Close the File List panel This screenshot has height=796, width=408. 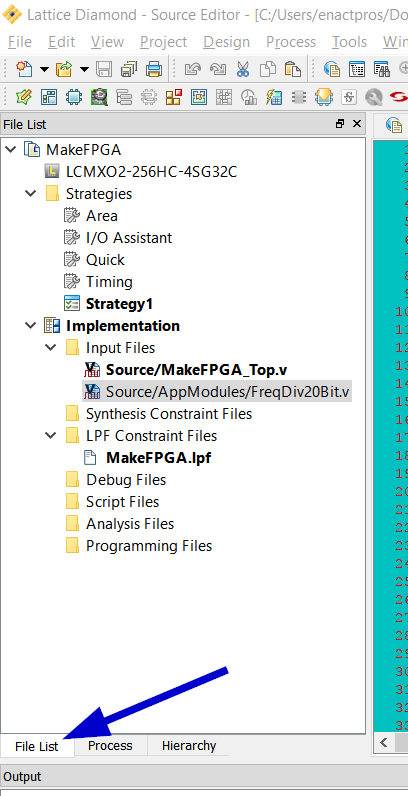(x=357, y=123)
